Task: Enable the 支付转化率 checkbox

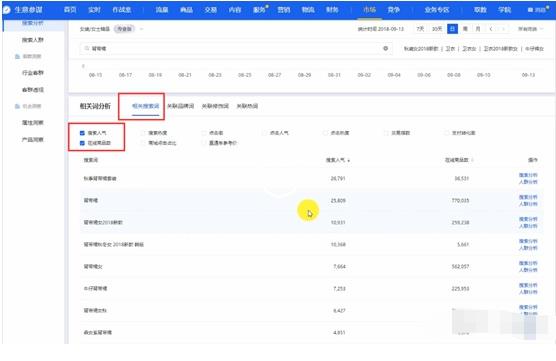Action: [446, 133]
